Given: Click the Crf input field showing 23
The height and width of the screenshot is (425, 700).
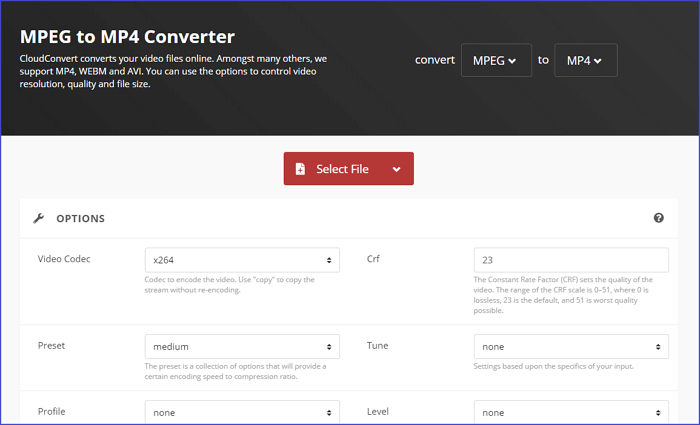Looking at the screenshot, I should pos(571,260).
